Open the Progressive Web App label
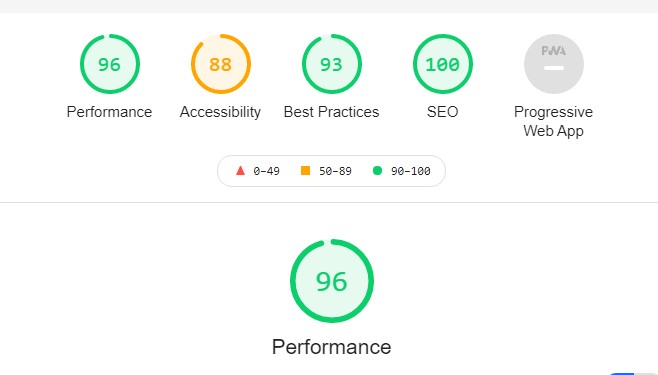This screenshot has height=375, width=658. coord(554,121)
